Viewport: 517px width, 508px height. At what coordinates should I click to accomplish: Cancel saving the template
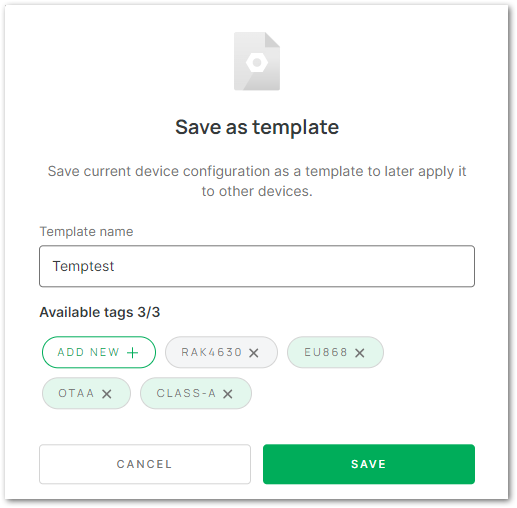pyautogui.click(x=145, y=464)
